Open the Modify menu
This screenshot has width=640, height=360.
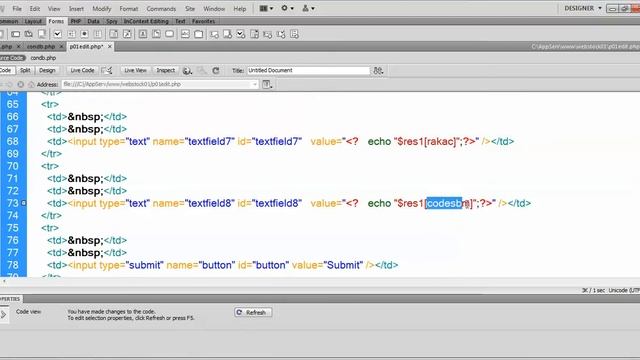click(x=102, y=8)
